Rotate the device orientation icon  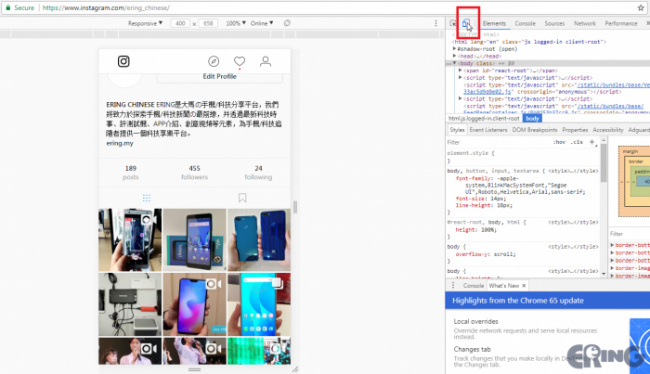[x=287, y=23]
